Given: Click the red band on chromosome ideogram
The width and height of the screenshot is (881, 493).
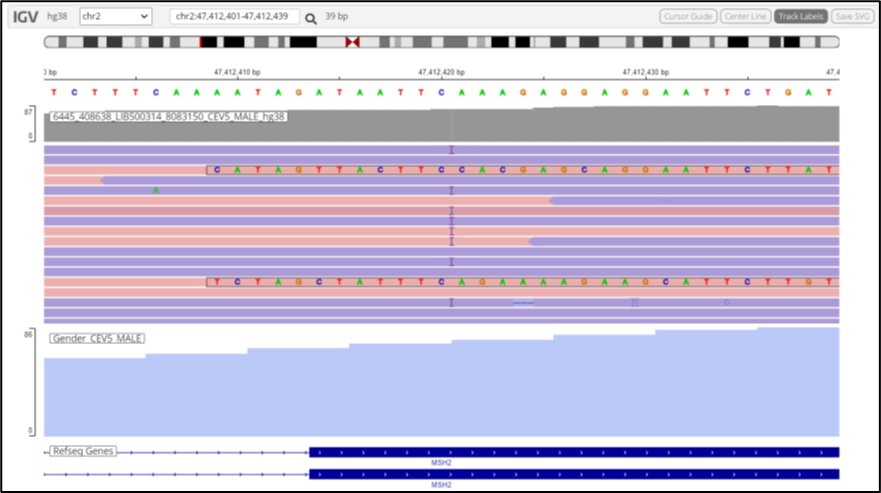Looking at the screenshot, I should coord(200,42).
